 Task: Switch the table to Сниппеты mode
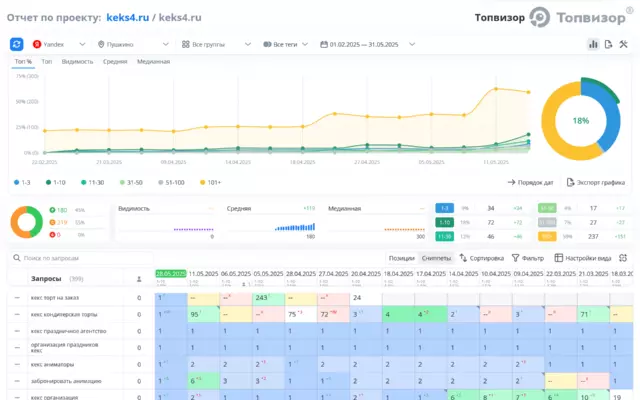[436, 258]
